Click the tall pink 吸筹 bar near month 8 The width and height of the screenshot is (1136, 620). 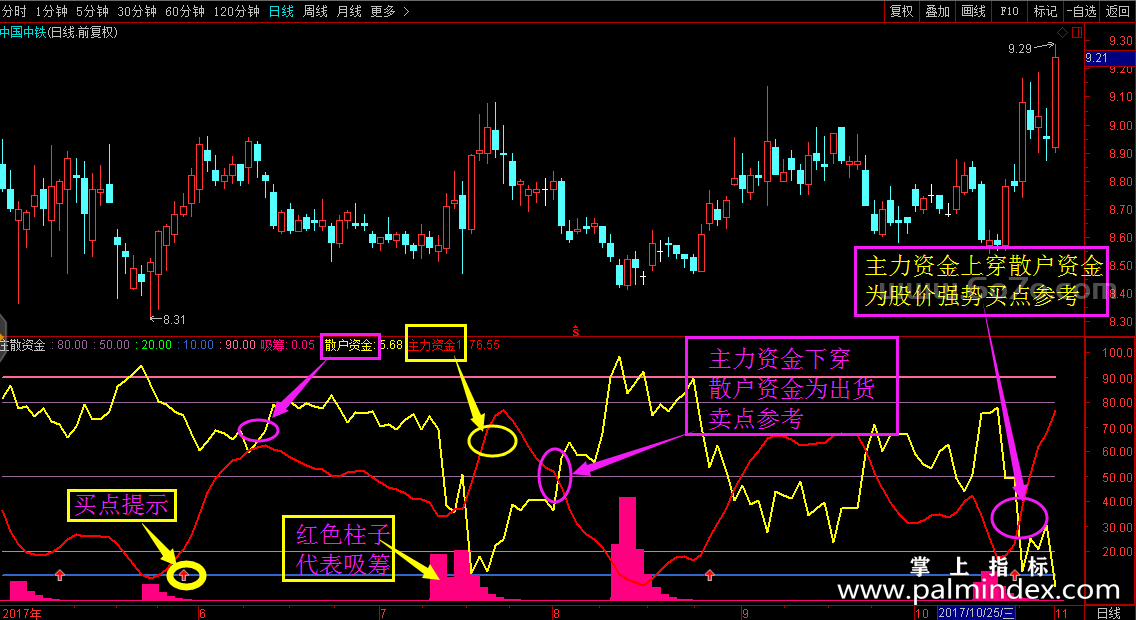(627, 548)
